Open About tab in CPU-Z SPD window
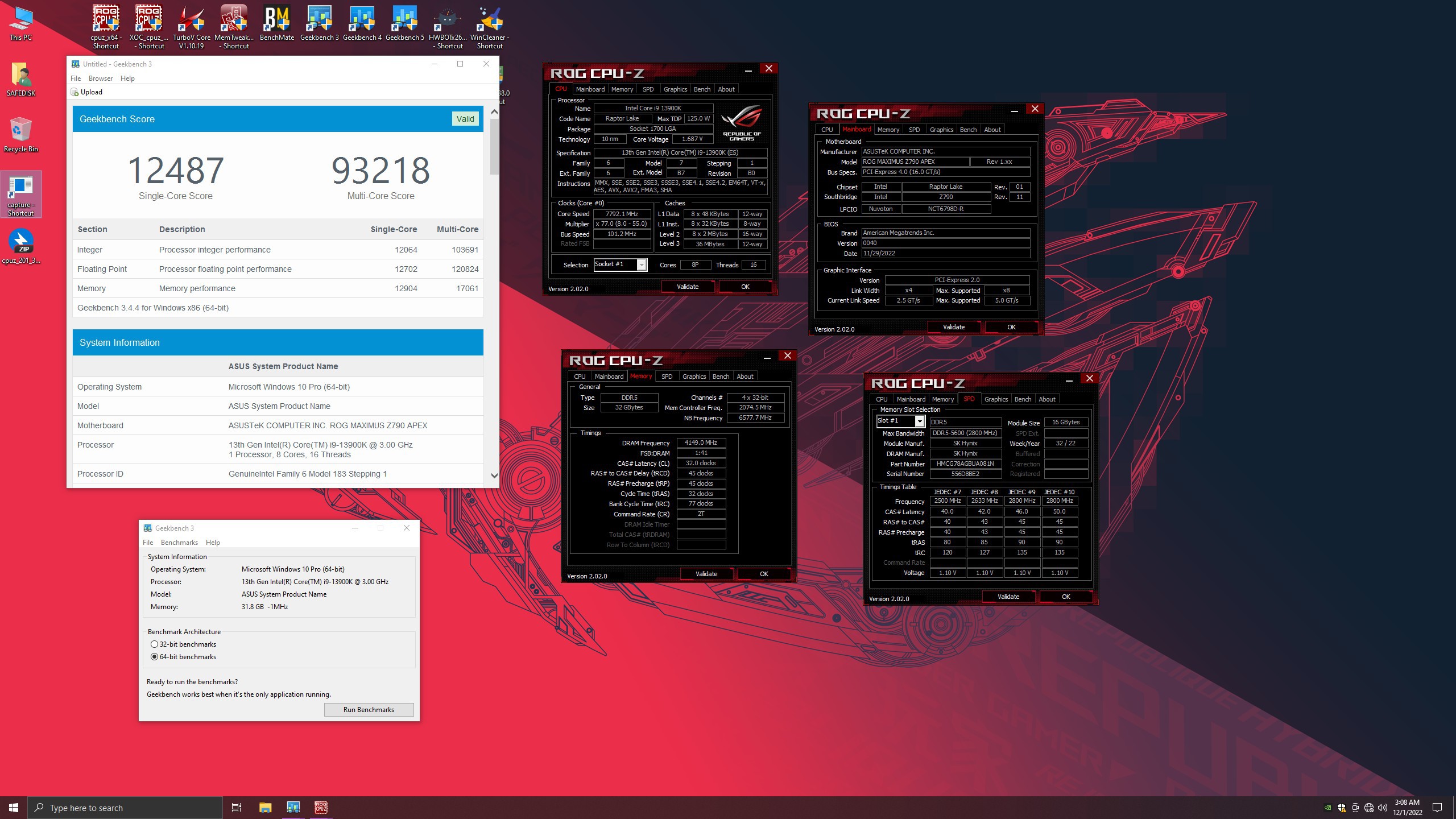The image size is (1456, 819). [1046, 399]
